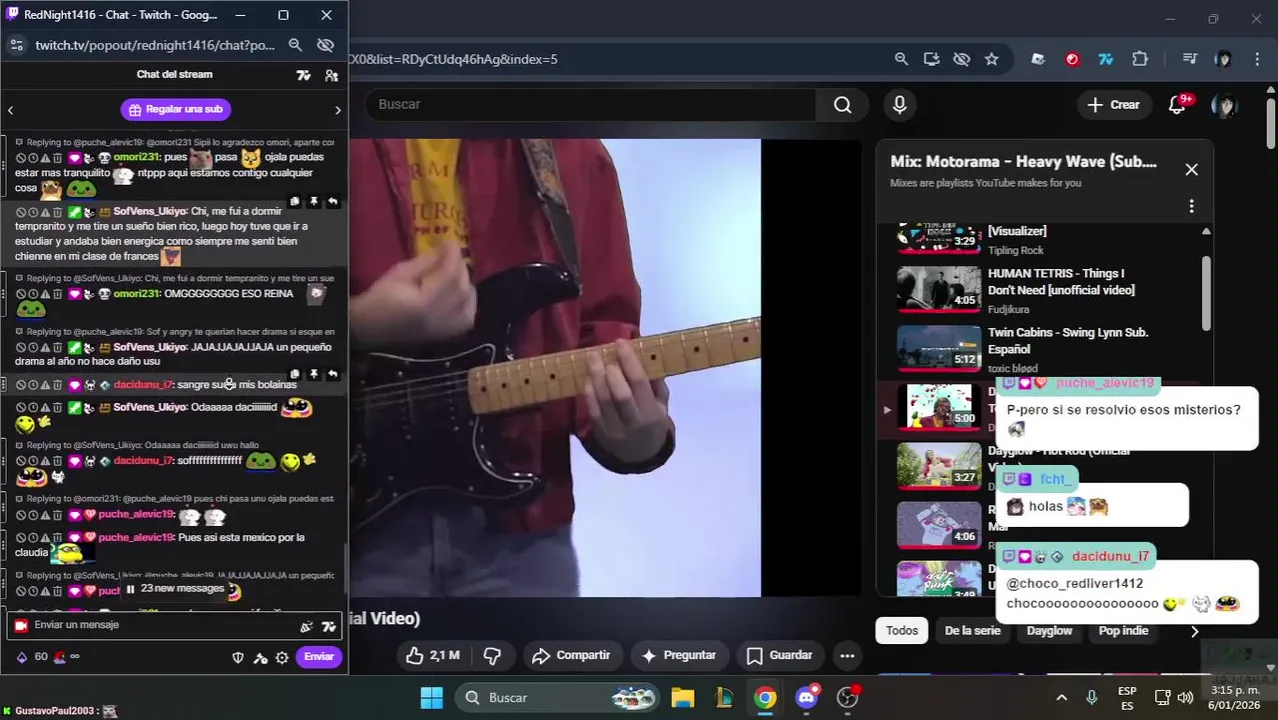Open the omori231 username on the OMGGGGGGGG message
Viewport: 1278px width, 720px height.
coord(137,294)
